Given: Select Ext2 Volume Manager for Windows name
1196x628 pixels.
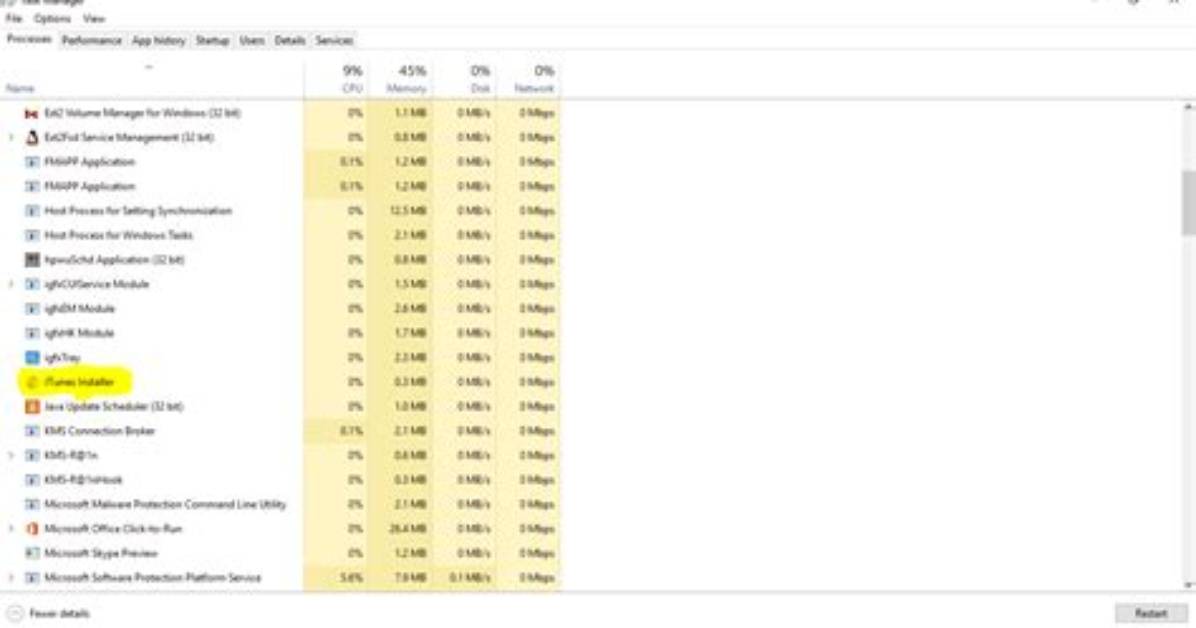Looking at the screenshot, I should coord(143,113).
